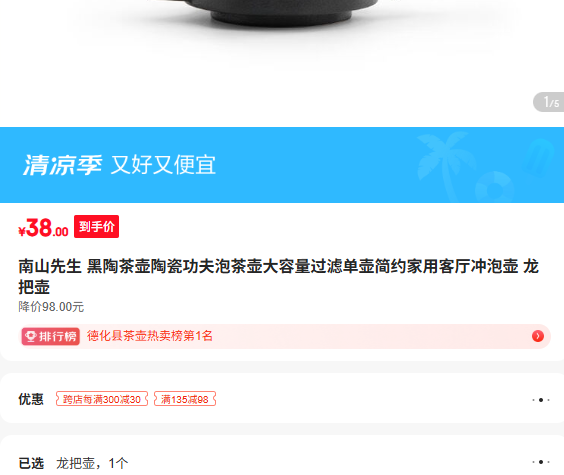This screenshot has height=475, width=564.
Task: Select the 满135减98 coupon tag
Action: click(185, 399)
